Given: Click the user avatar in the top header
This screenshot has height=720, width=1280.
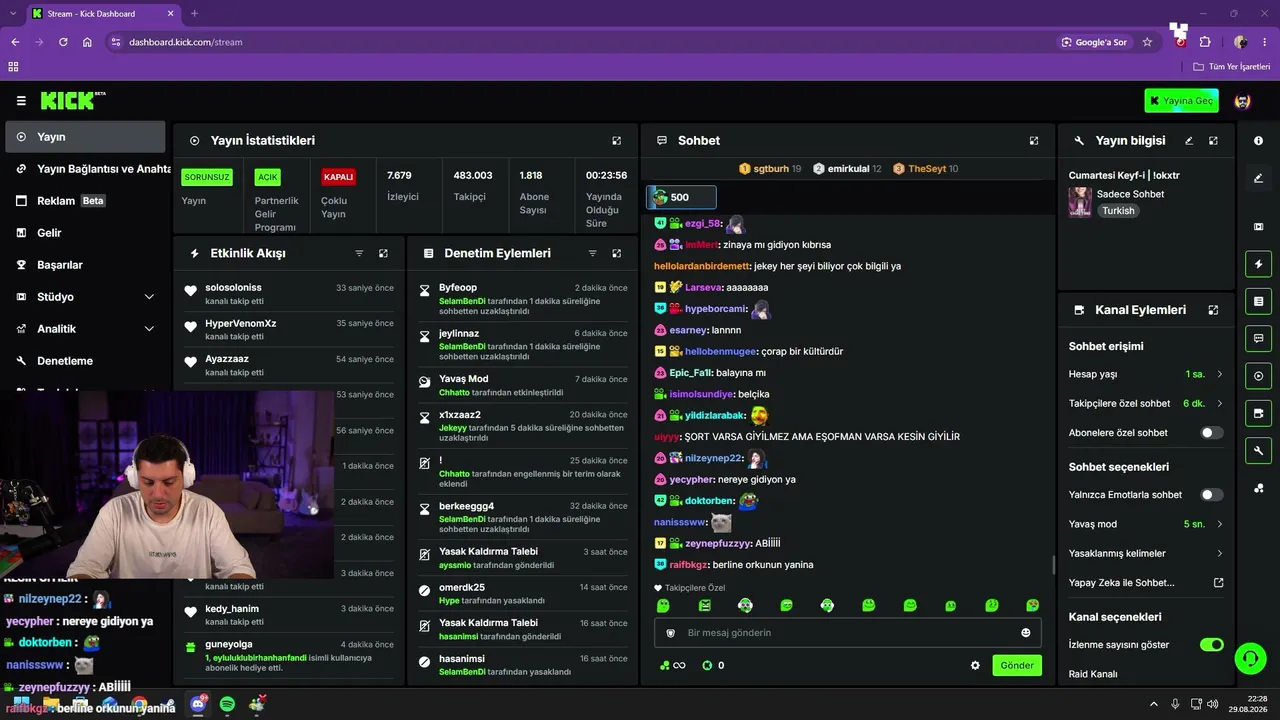Looking at the screenshot, I should click(x=1243, y=101).
